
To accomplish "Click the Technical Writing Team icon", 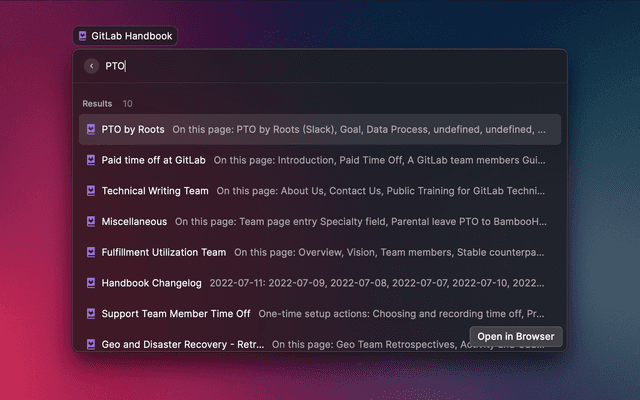I will [91, 191].
